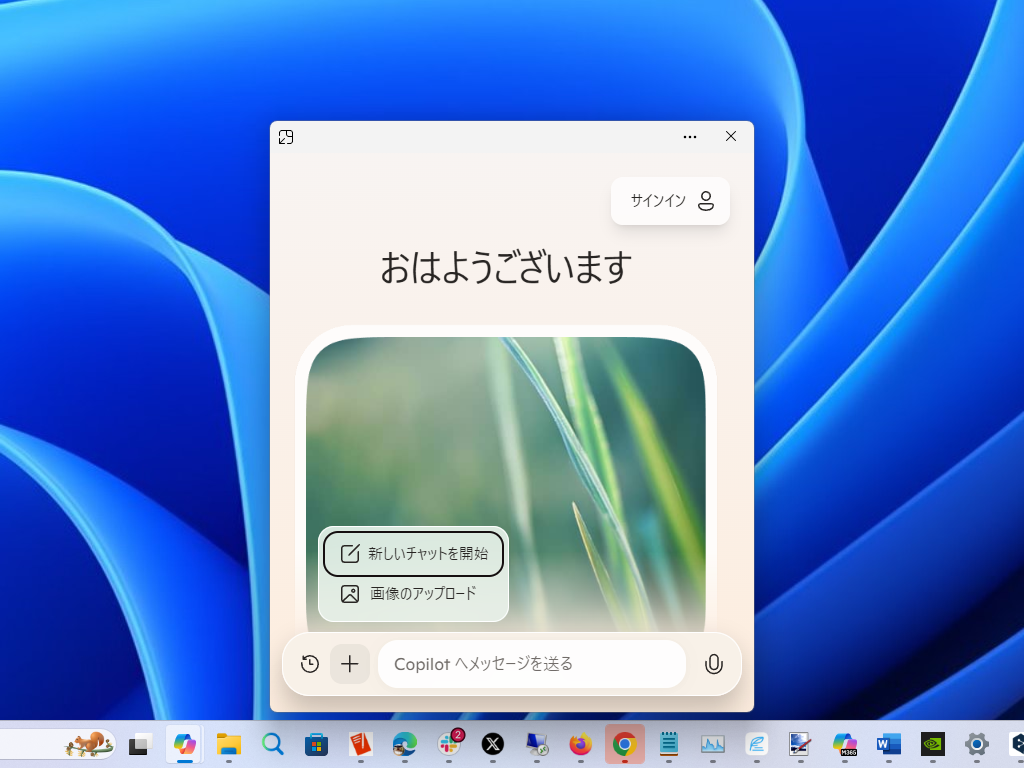
Task: Click the plus icon to add attachments
Action: 350,663
